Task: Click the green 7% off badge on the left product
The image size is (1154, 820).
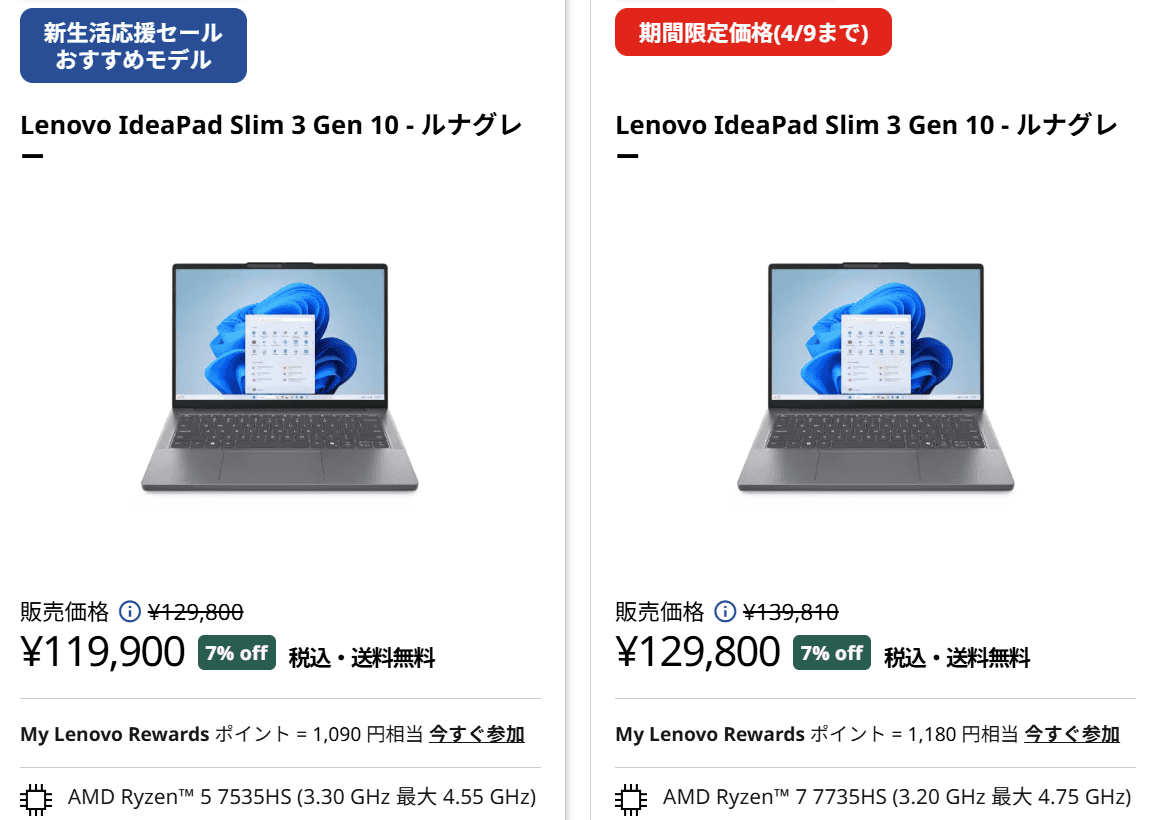Action: (x=236, y=652)
